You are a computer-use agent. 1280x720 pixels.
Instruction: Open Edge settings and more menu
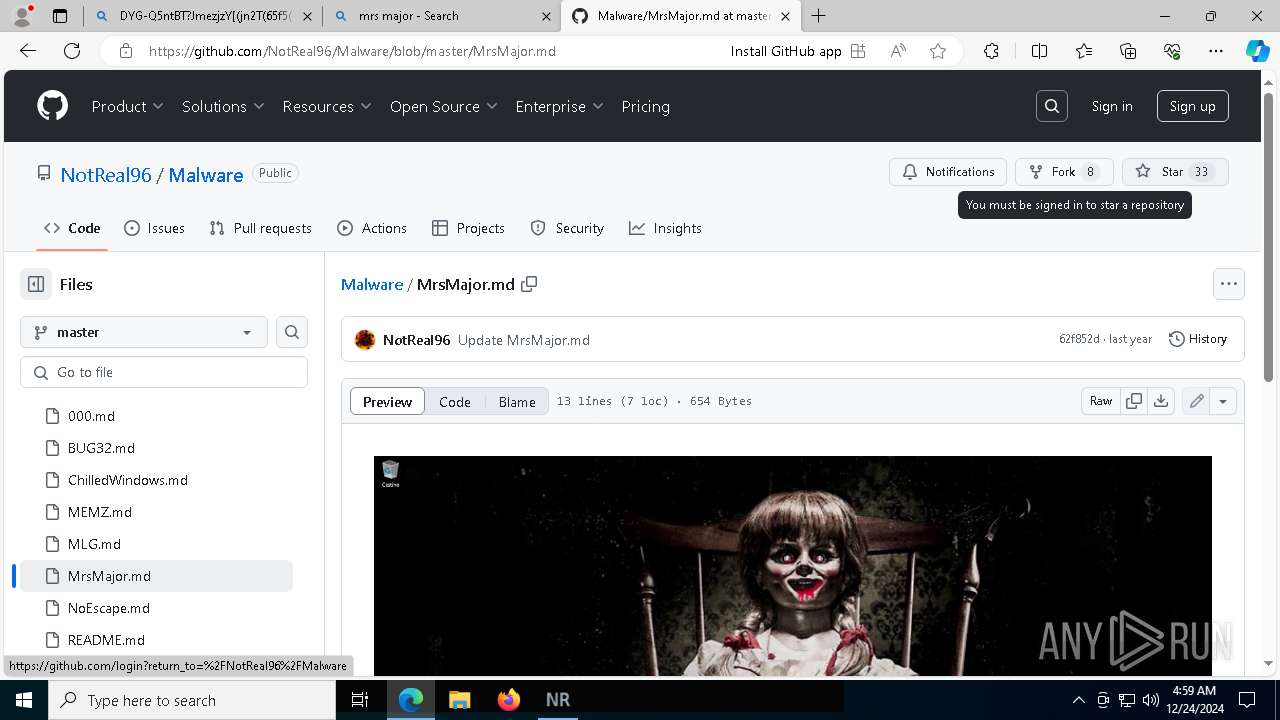[x=1216, y=51]
